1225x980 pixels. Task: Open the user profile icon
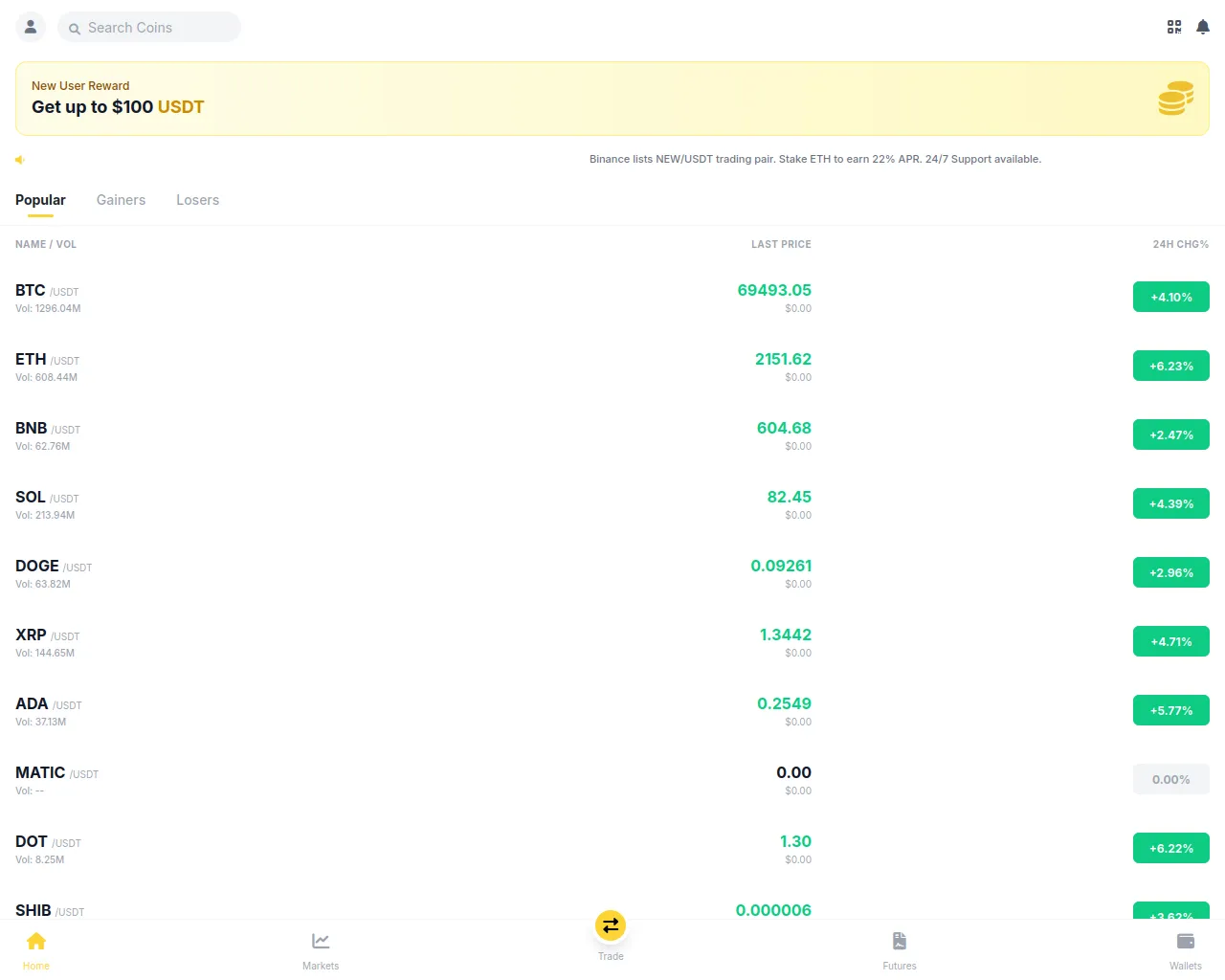[x=31, y=27]
